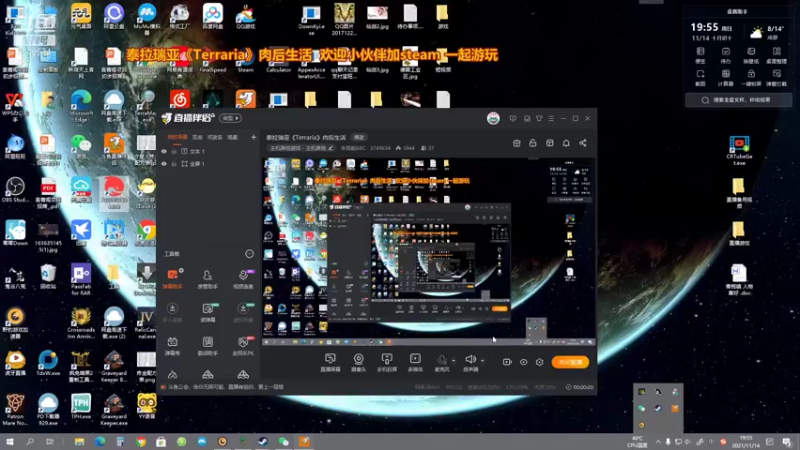The height and width of the screenshot is (450, 800).
Task: Click the 修改 button beside stream title
Action: (x=359, y=137)
